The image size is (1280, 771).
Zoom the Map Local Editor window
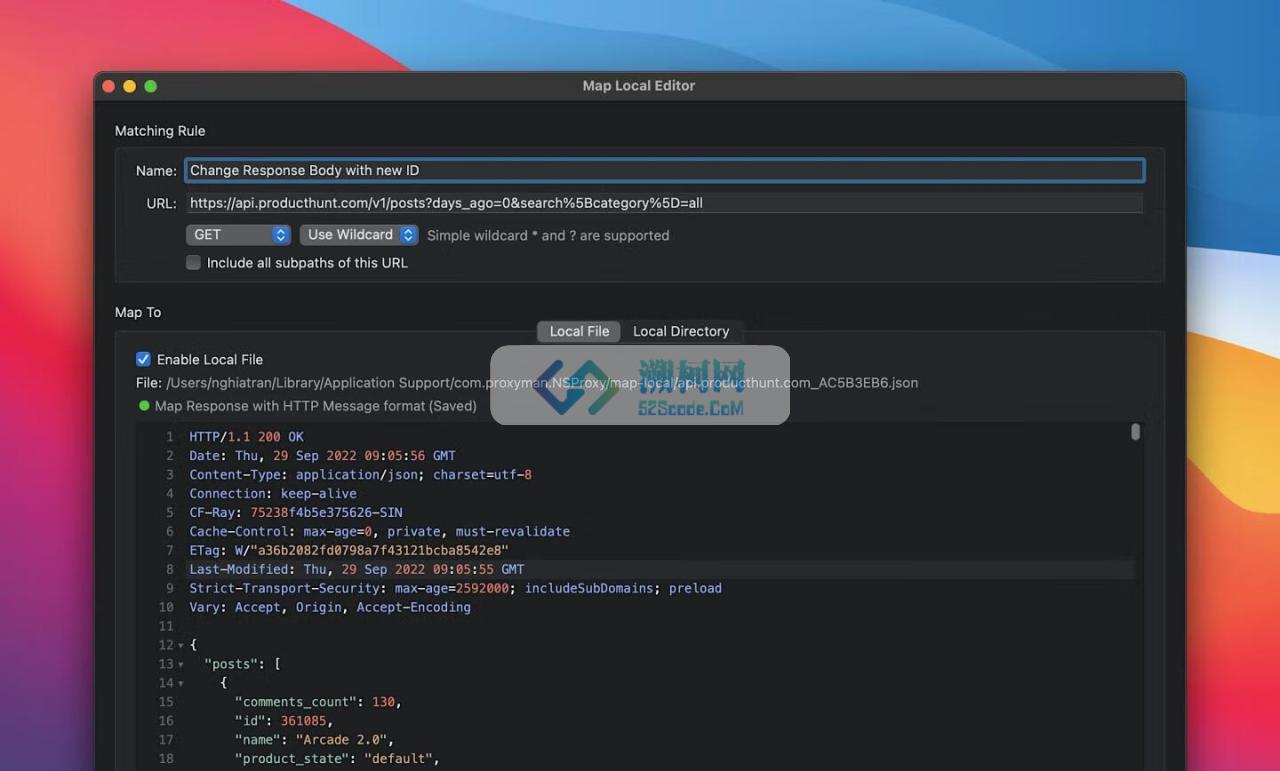[151, 86]
